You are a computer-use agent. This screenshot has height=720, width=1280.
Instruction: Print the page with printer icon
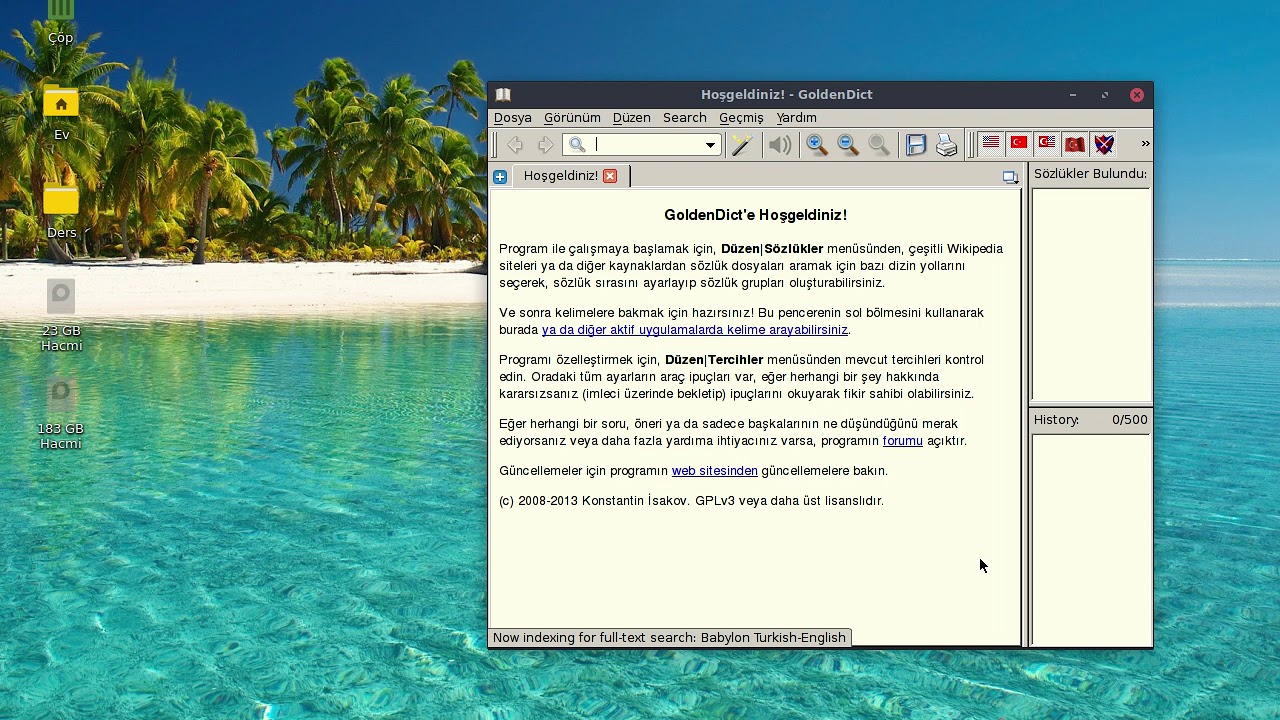(x=947, y=145)
